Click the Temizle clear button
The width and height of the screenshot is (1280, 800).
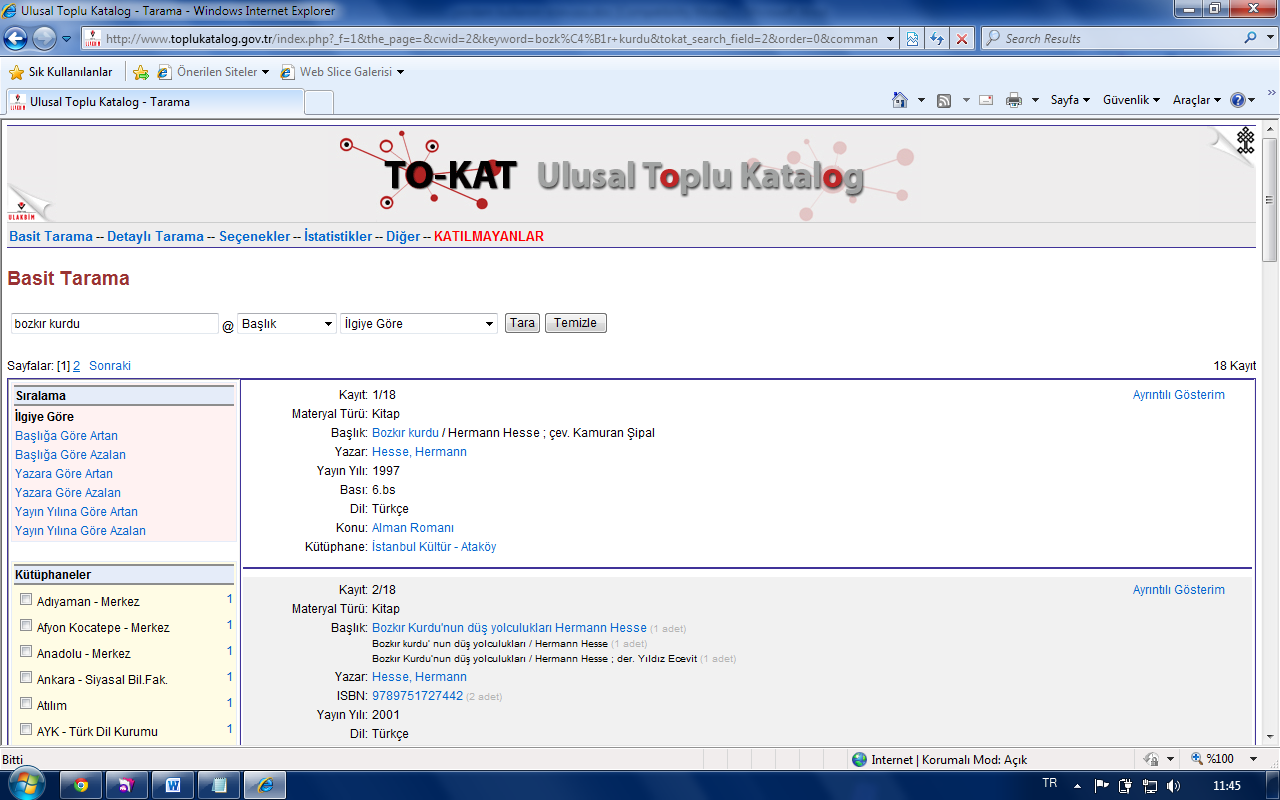pyautogui.click(x=576, y=323)
